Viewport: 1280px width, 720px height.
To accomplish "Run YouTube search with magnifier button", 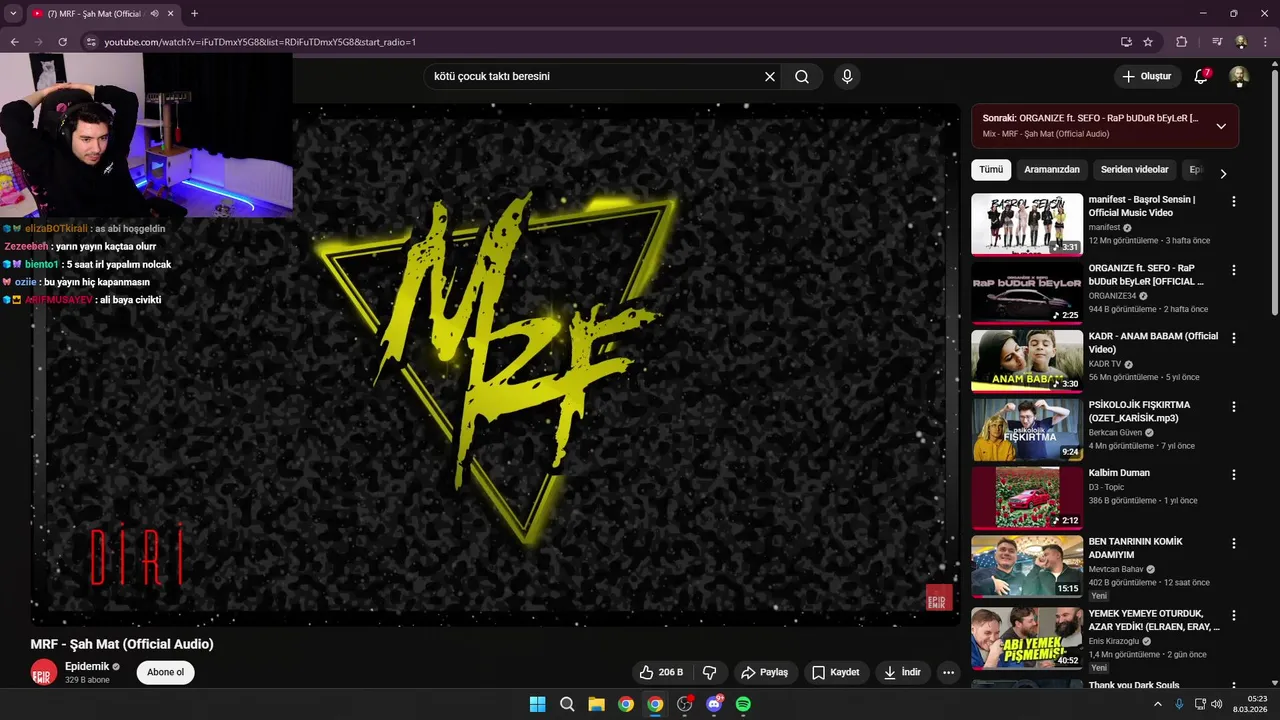I will click(802, 77).
